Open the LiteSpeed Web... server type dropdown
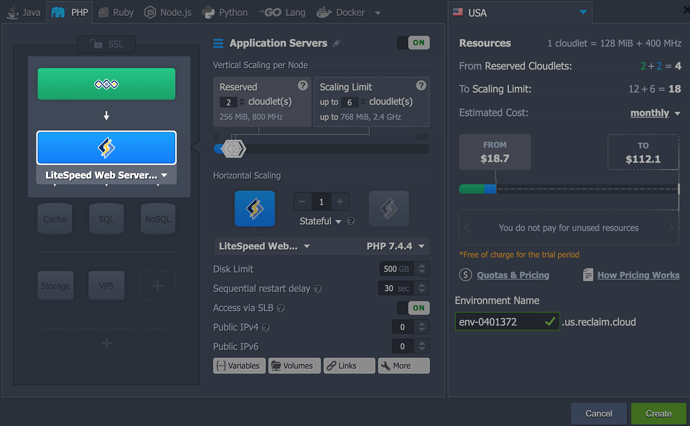 (x=264, y=246)
